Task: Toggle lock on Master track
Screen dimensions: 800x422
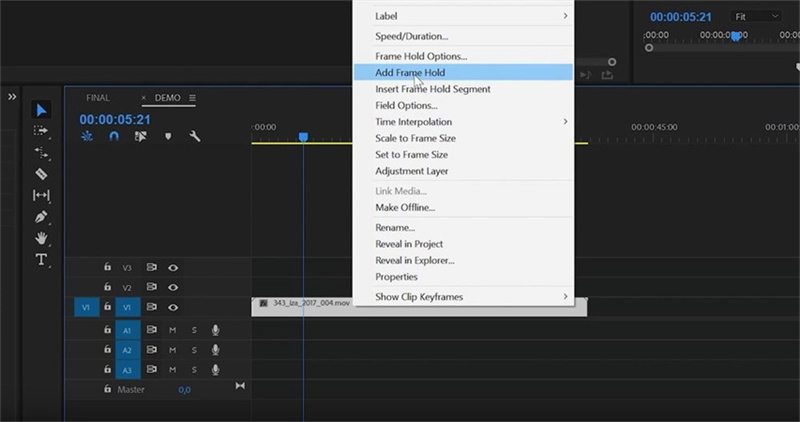Action: coord(107,389)
